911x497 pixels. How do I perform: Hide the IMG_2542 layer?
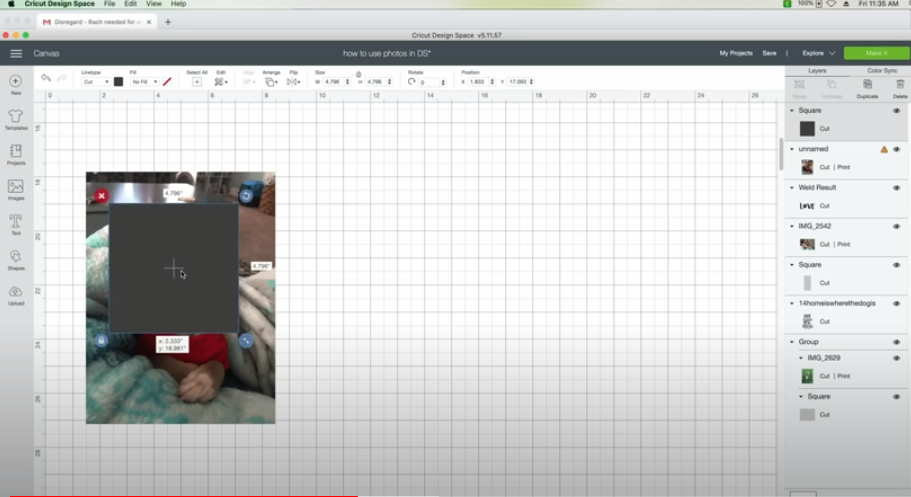click(896, 226)
